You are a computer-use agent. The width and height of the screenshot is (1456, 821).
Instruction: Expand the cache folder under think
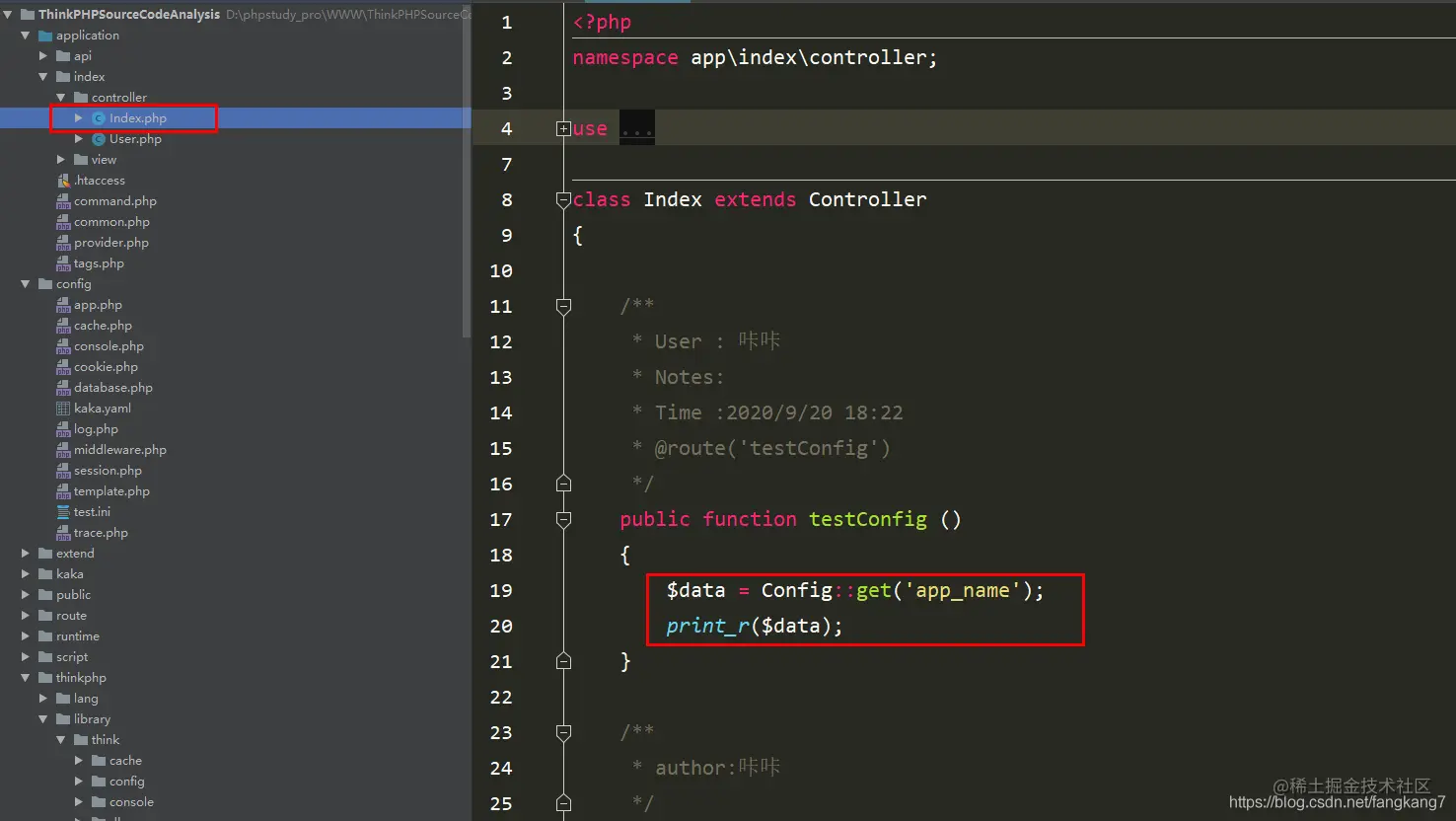click(x=79, y=760)
